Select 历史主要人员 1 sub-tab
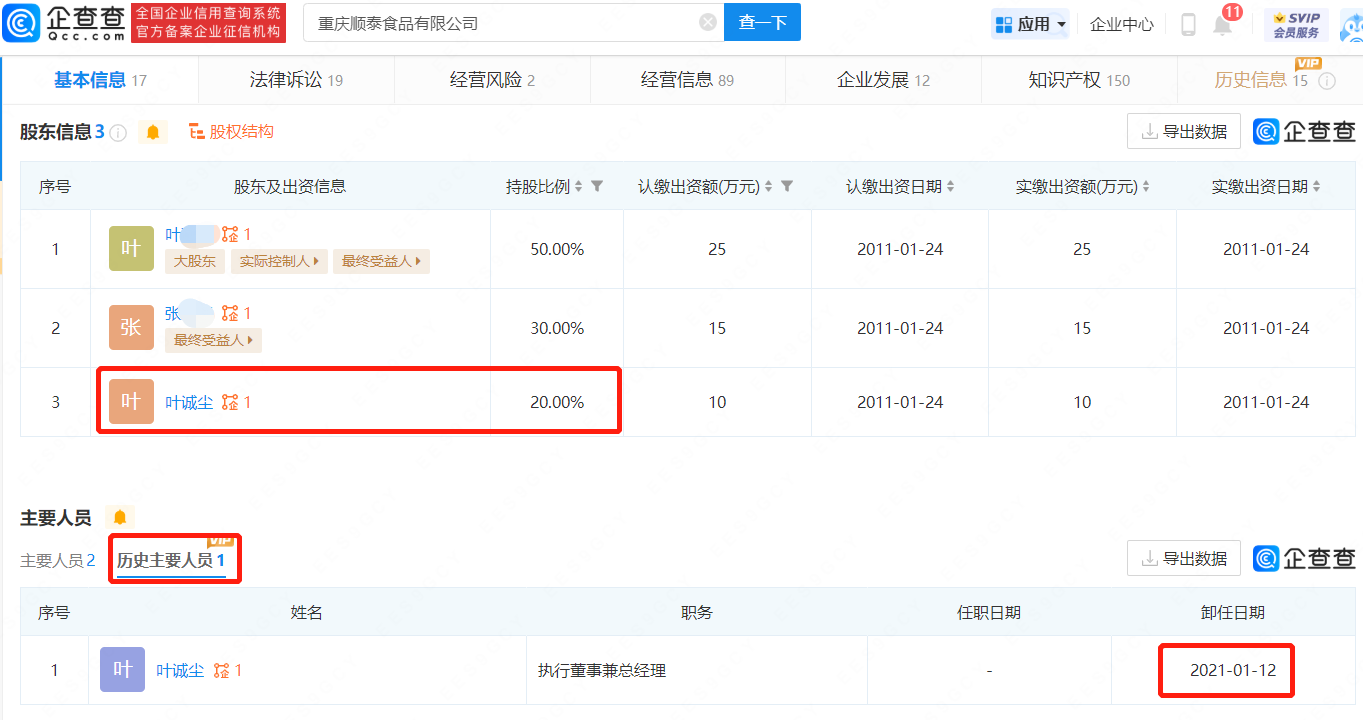This screenshot has width=1363, height=720. point(171,561)
